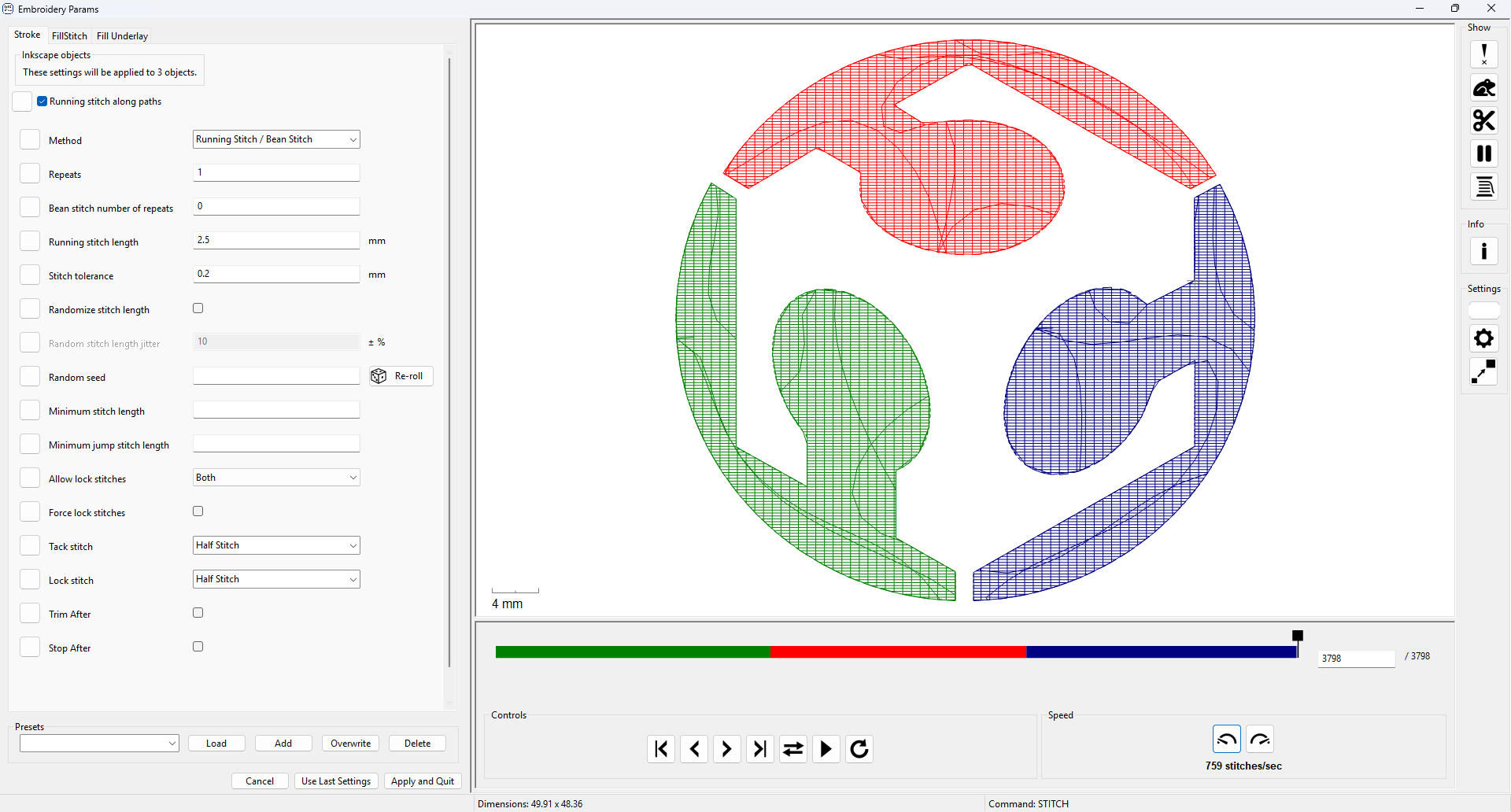Screen dimensions: 1511x812
Task: Click the Embroidery Params title icon
Action: (x=8, y=9)
